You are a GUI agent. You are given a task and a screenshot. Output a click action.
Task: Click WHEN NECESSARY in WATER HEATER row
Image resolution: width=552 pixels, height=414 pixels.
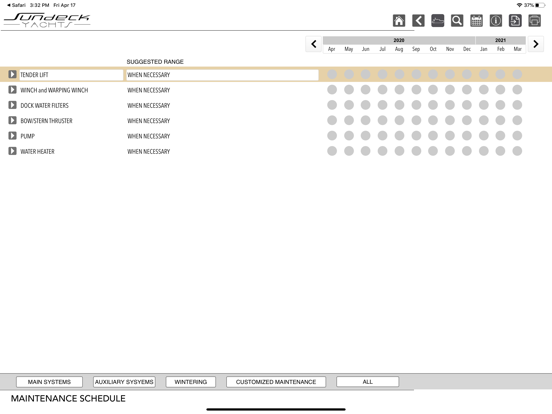point(149,152)
